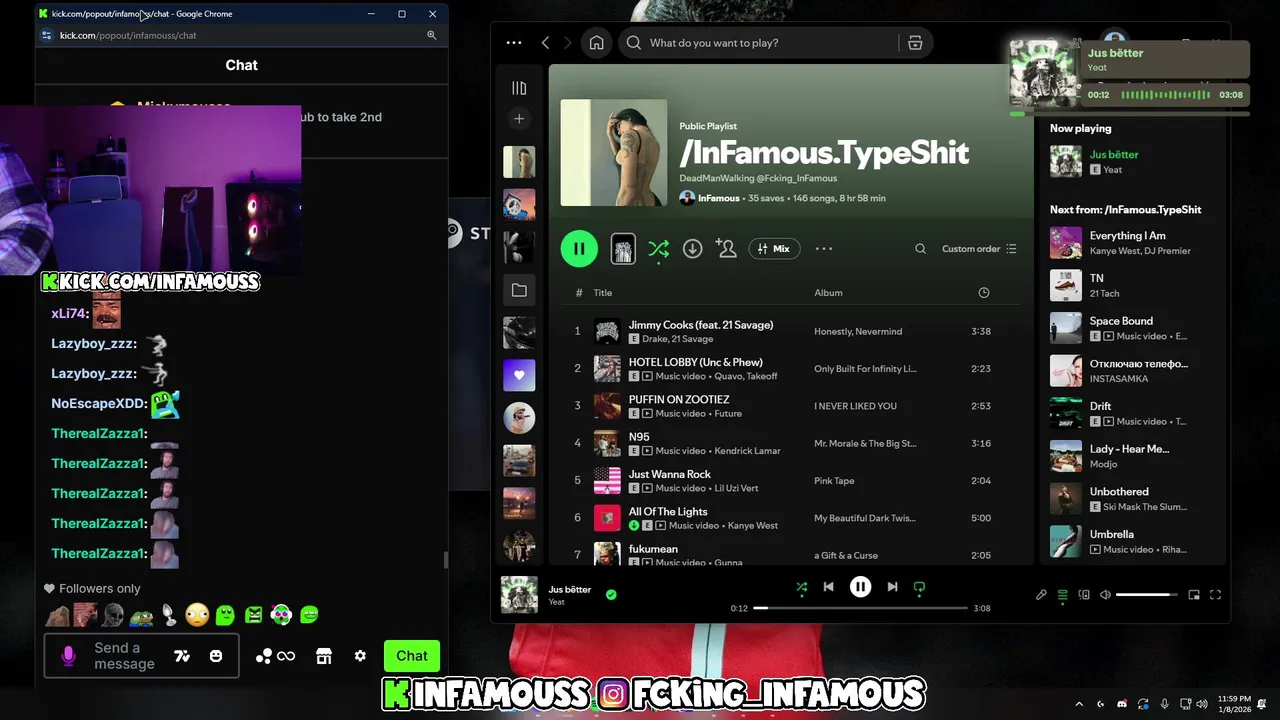Skip to the previous track
This screenshot has height=720, width=1280.
[828, 587]
